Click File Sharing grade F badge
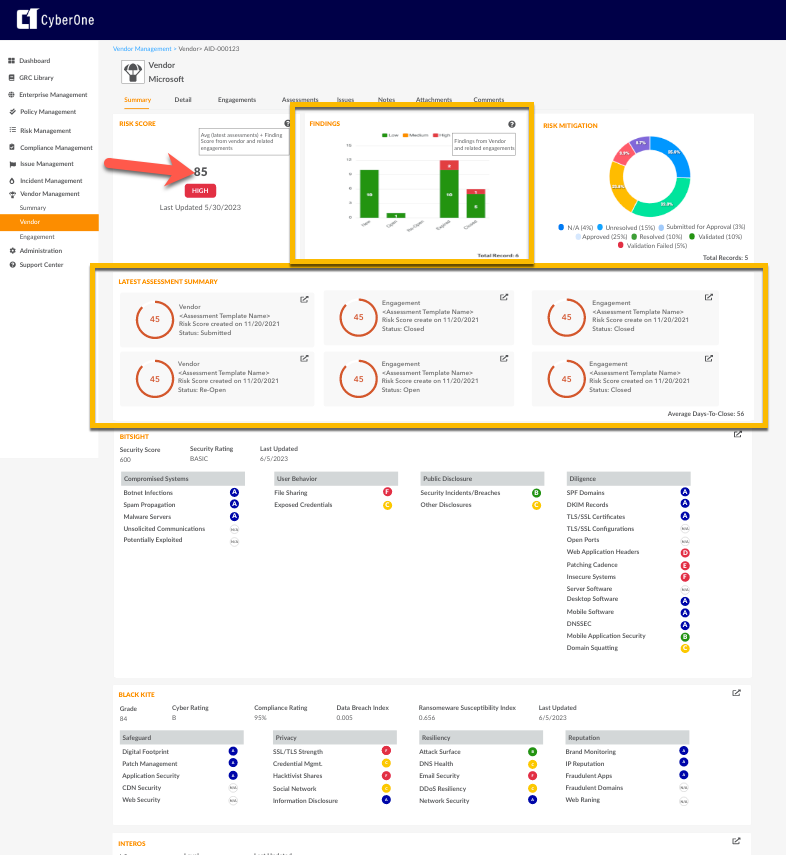 tap(387, 492)
